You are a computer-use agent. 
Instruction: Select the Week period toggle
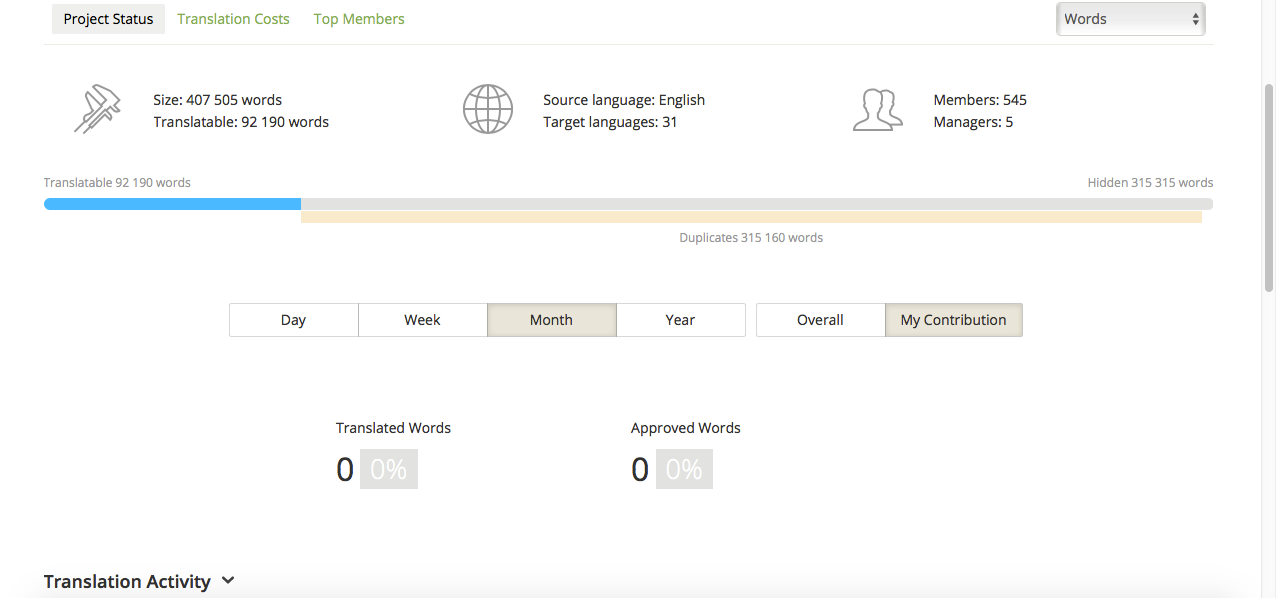pos(422,320)
